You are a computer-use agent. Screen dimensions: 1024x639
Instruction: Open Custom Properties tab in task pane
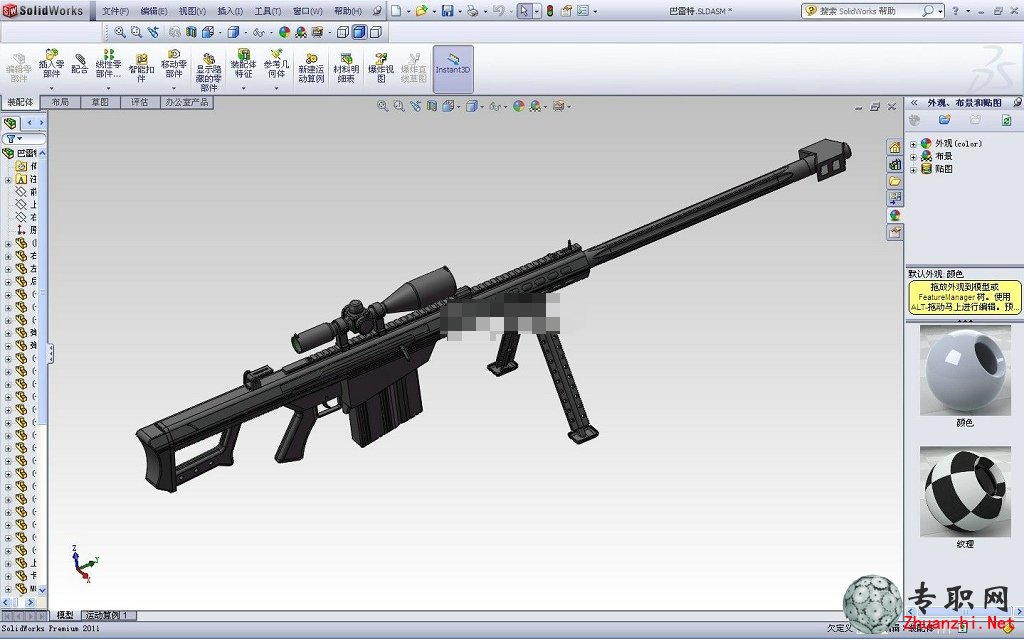pyautogui.click(x=895, y=232)
